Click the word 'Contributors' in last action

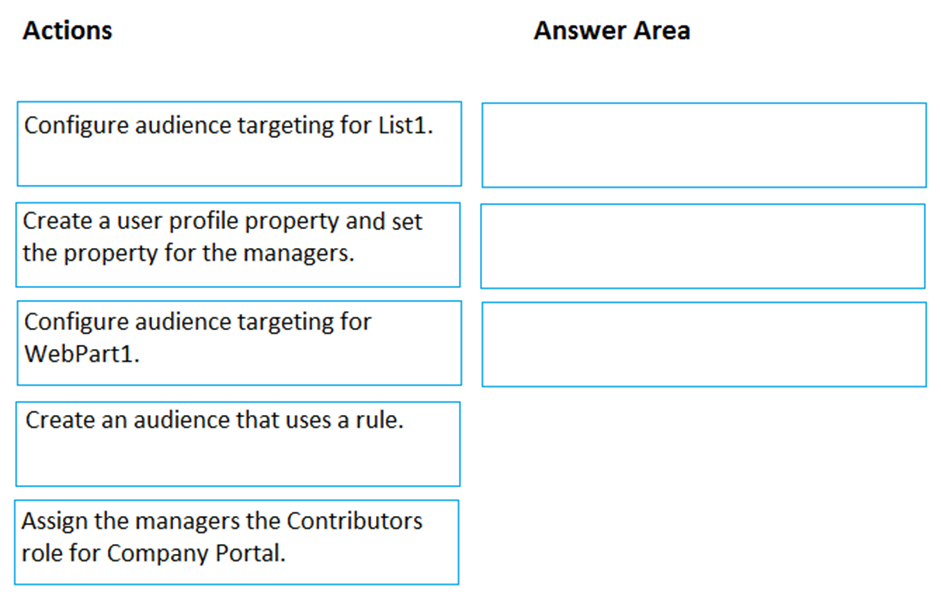point(354,521)
